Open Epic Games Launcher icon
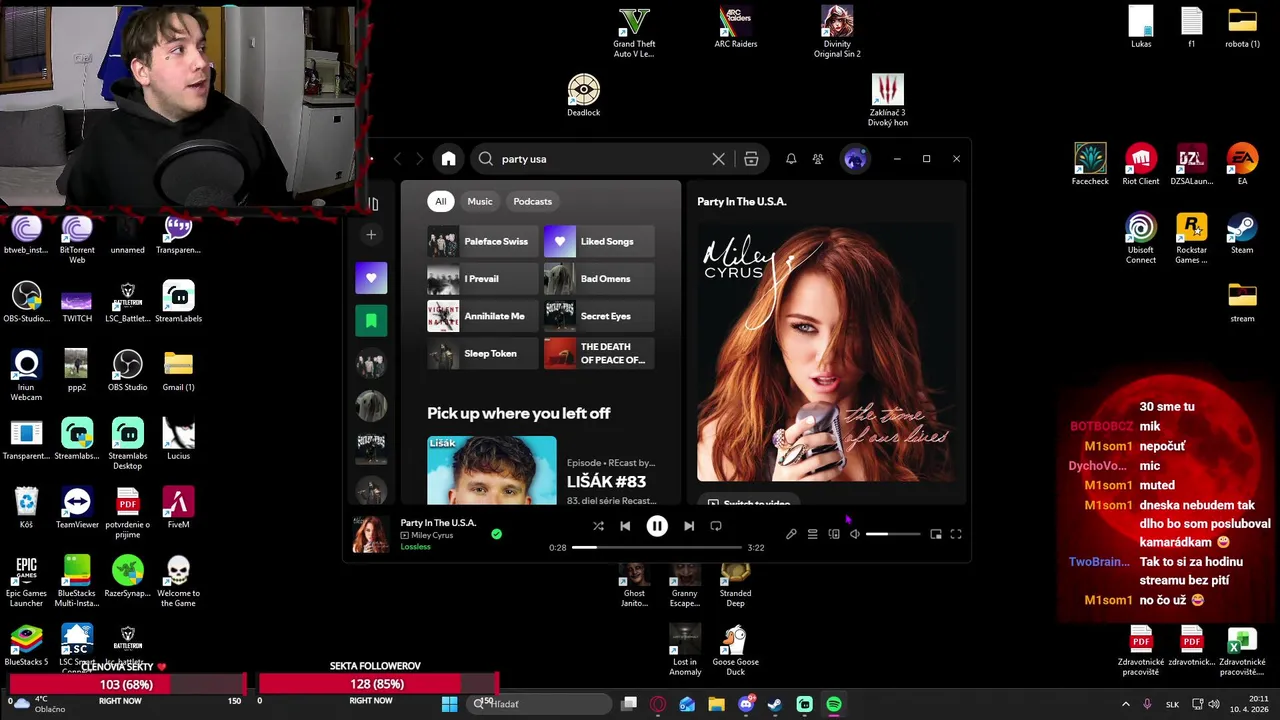The image size is (1280, 720). pyautogui.click(x=26, y=582)
